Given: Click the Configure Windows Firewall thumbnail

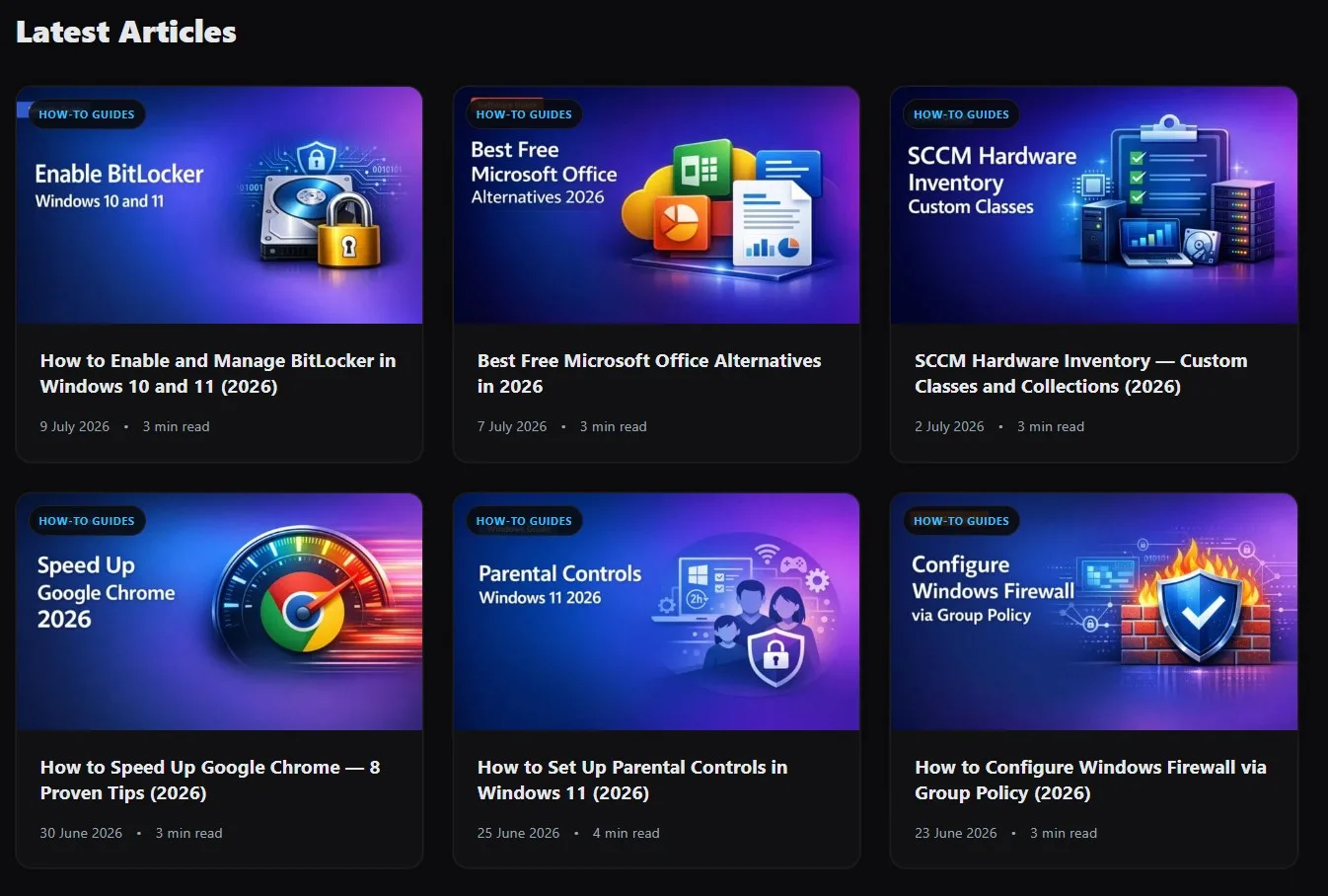Looking at the screenshot, I should (1094, 612).
